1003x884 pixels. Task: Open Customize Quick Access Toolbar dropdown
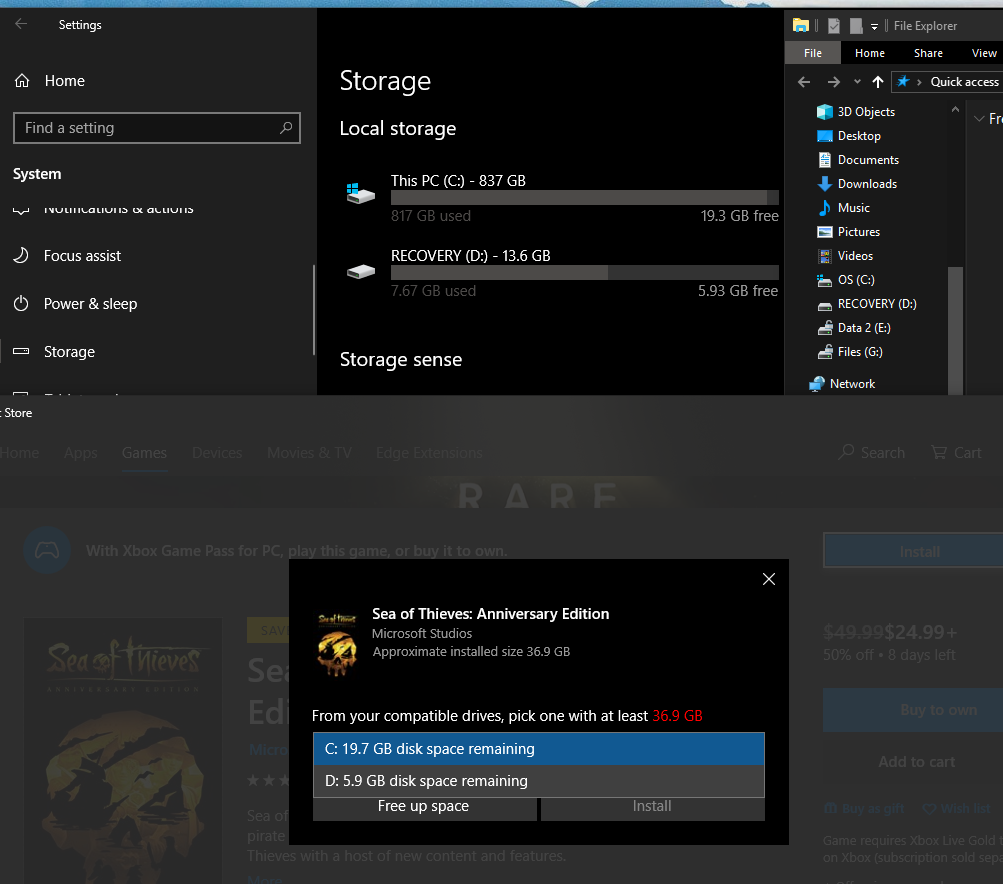pyautogui.click(x=874, y=27)
